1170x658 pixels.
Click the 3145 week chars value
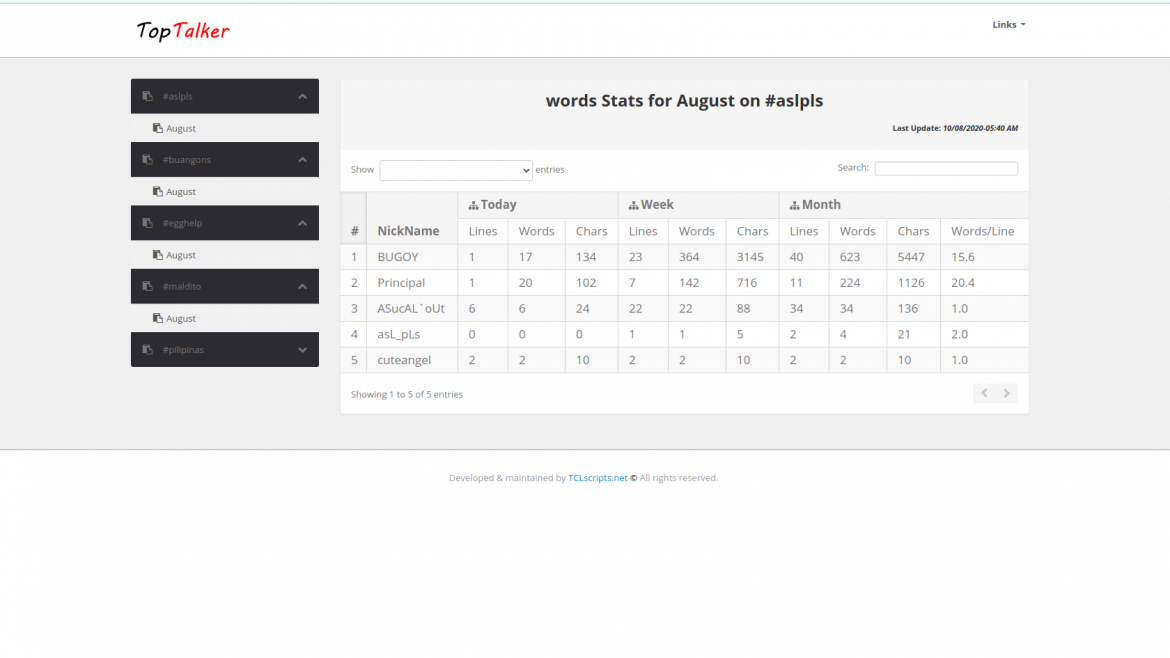[x=750, y=257]
